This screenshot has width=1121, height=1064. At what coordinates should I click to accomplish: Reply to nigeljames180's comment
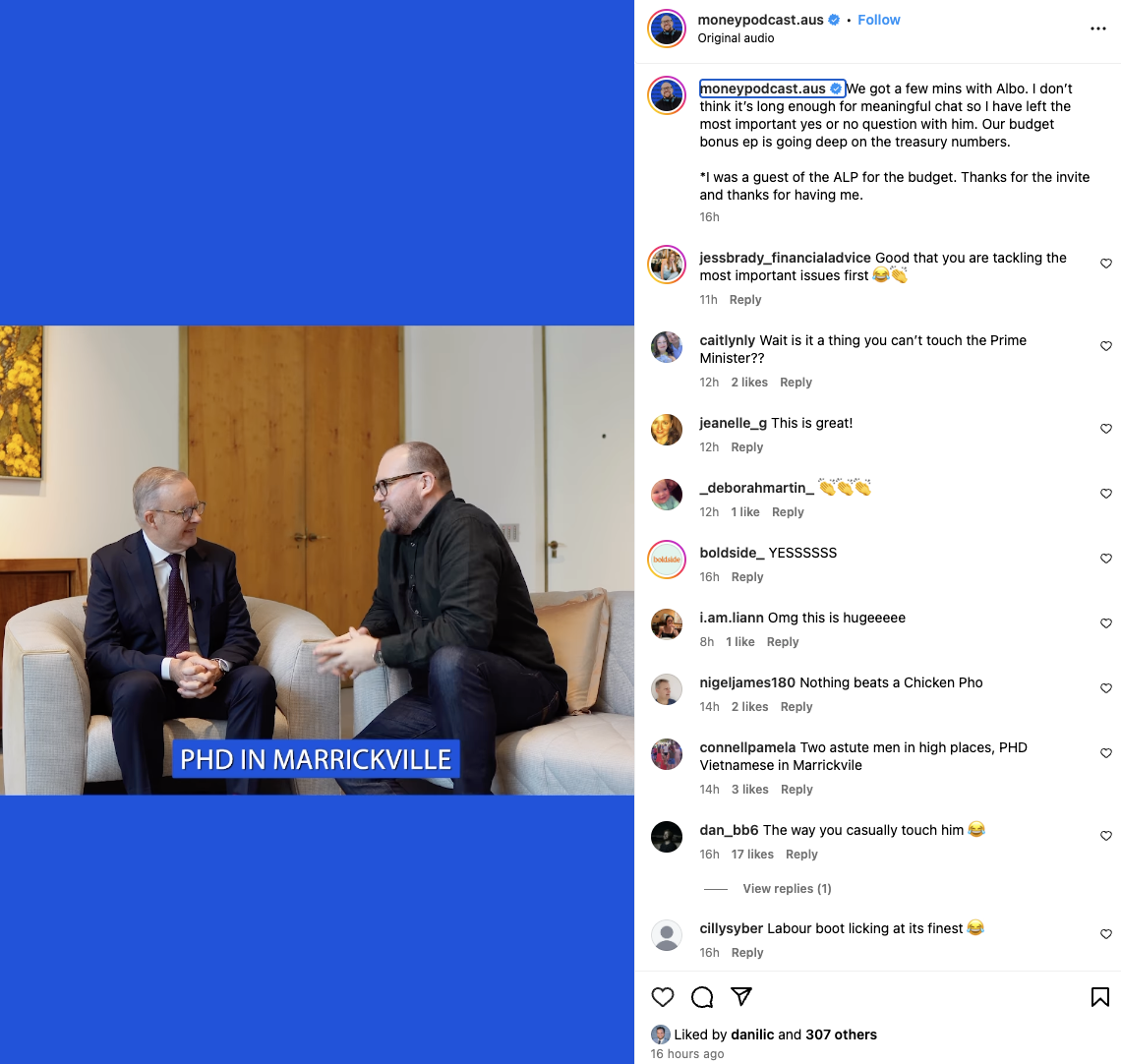pos(796,706)
